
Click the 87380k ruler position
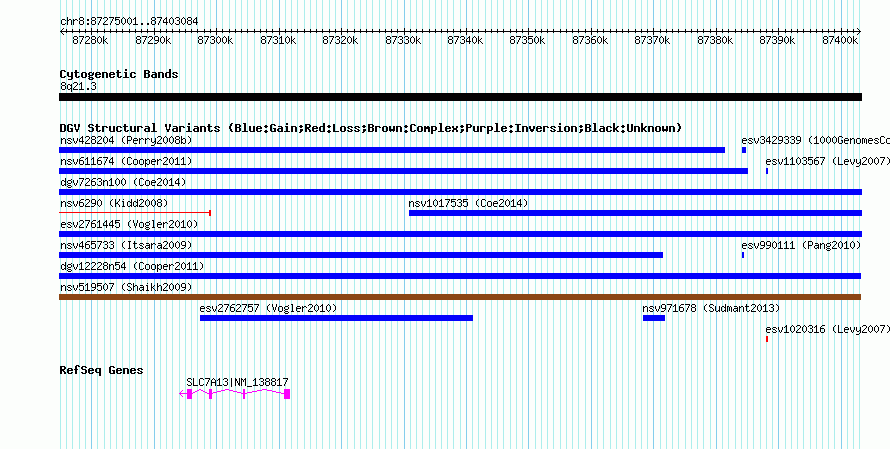coord(715,40)
